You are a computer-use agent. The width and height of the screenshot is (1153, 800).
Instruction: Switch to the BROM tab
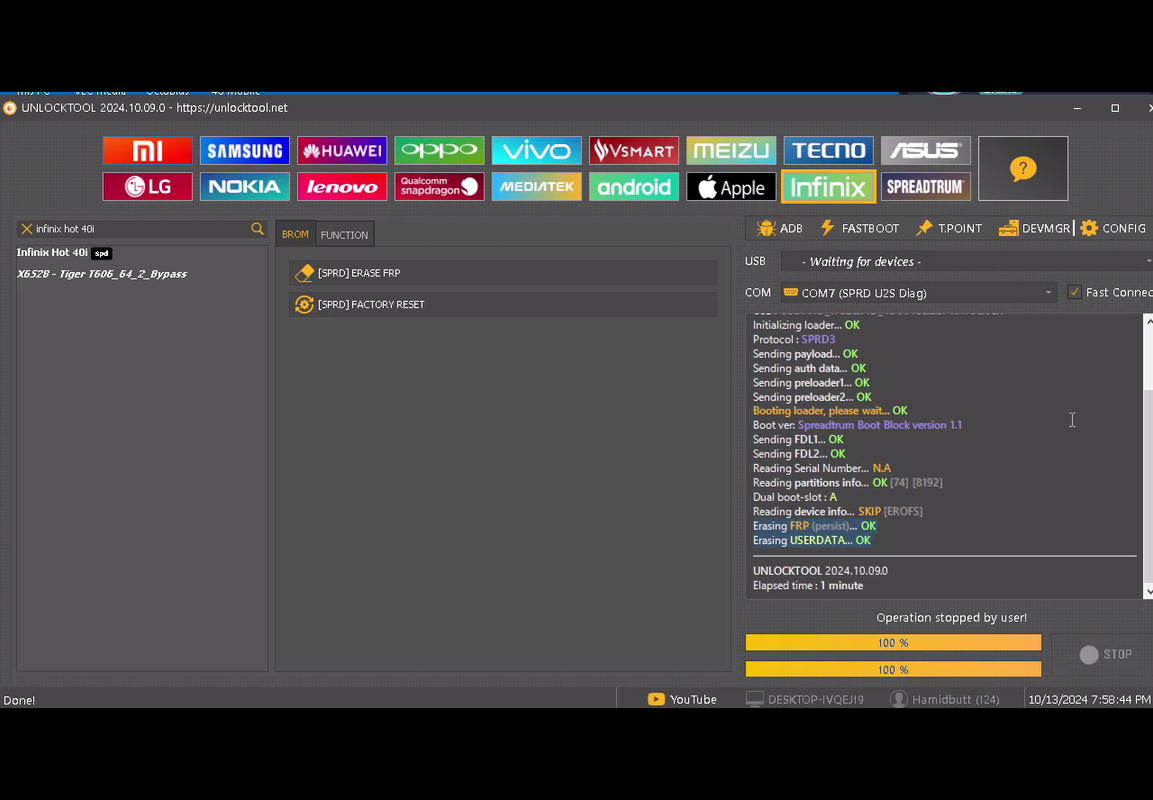[295, 235]
